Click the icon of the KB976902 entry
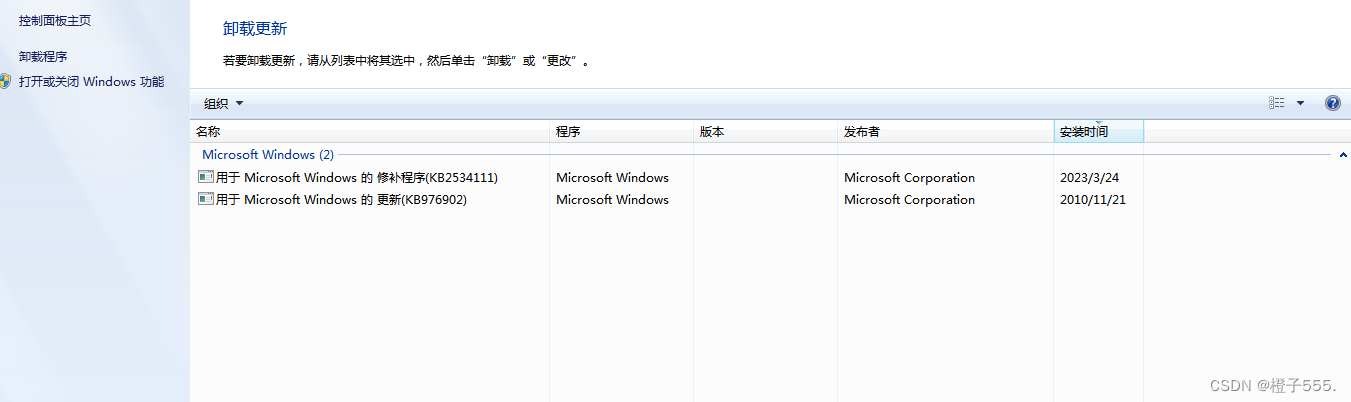1351x402 pixels. pos(206,200)
